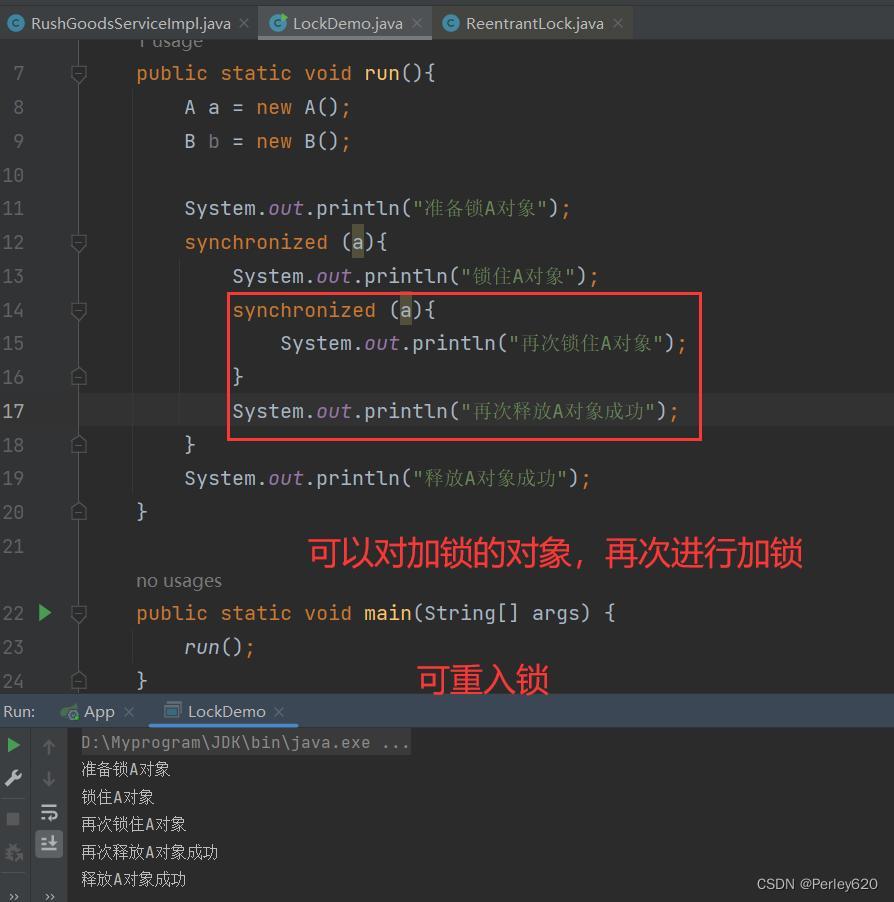This screenshot has width=894, height=902.
Task: Click the green run gutter icon at line 22
Action: pyautogui.click(x=45, y=613)
